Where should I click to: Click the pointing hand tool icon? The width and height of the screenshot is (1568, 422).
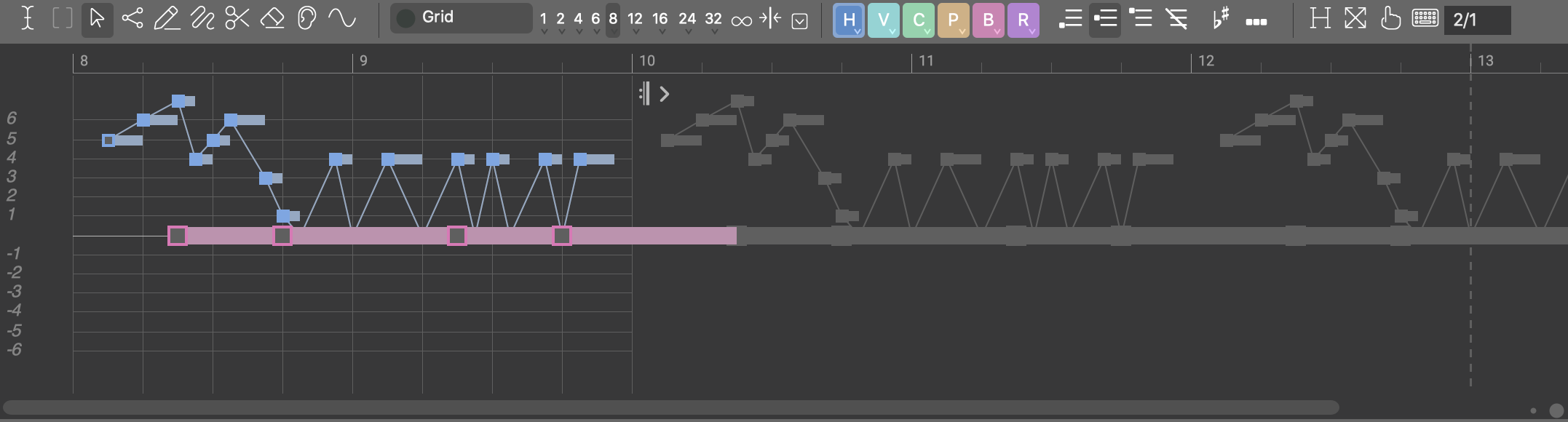[1390, 19]
